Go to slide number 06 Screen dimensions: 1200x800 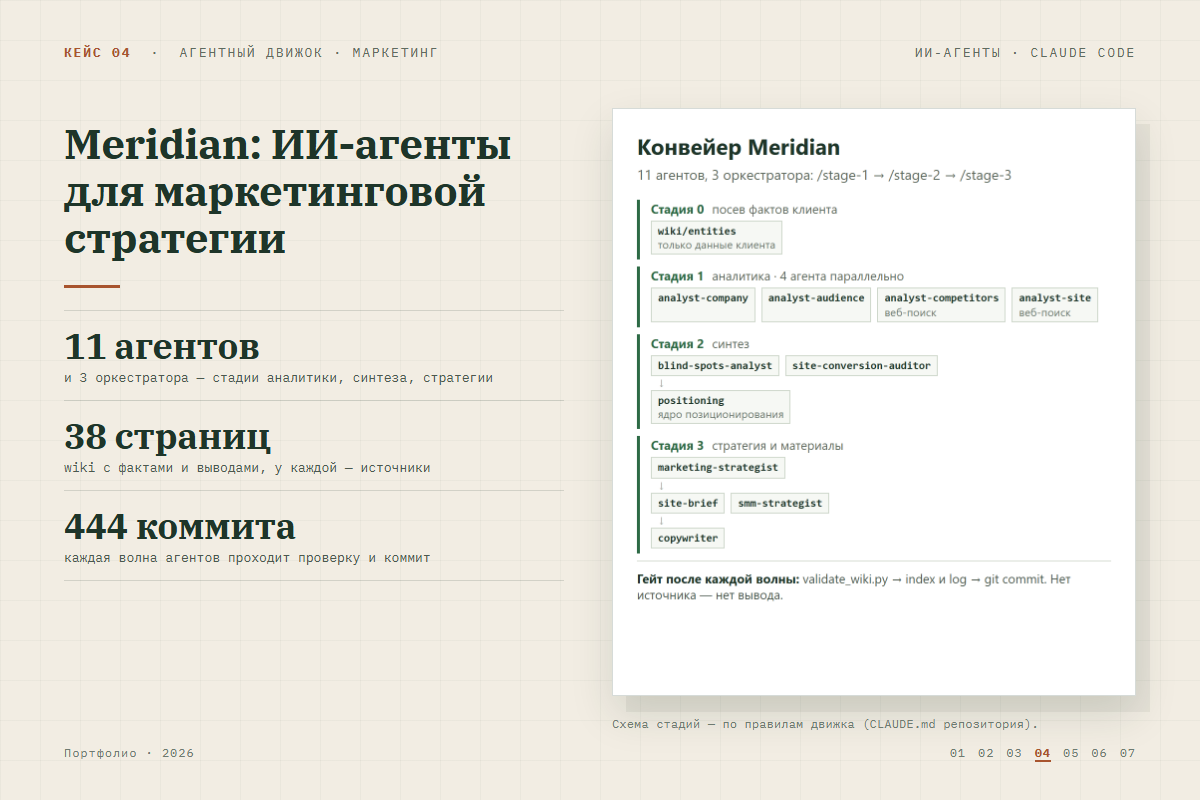point(1099,753)
